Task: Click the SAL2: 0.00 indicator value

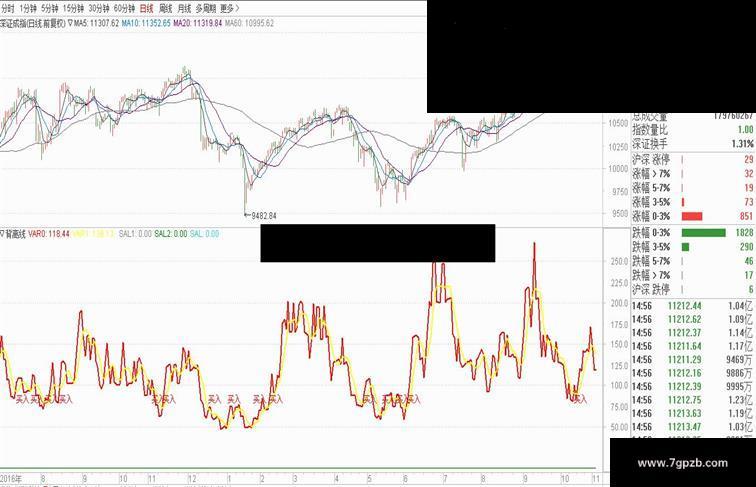Action: (171, 234)
